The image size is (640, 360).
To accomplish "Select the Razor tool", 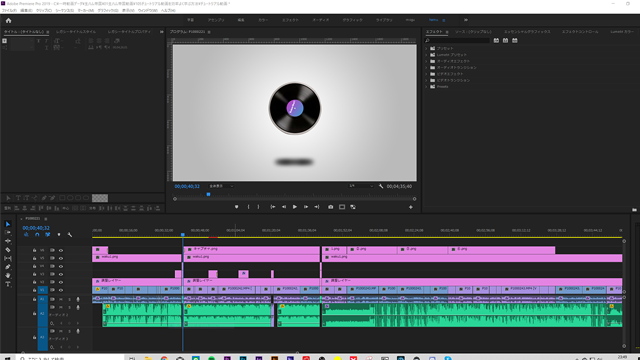I will [8, 249].
